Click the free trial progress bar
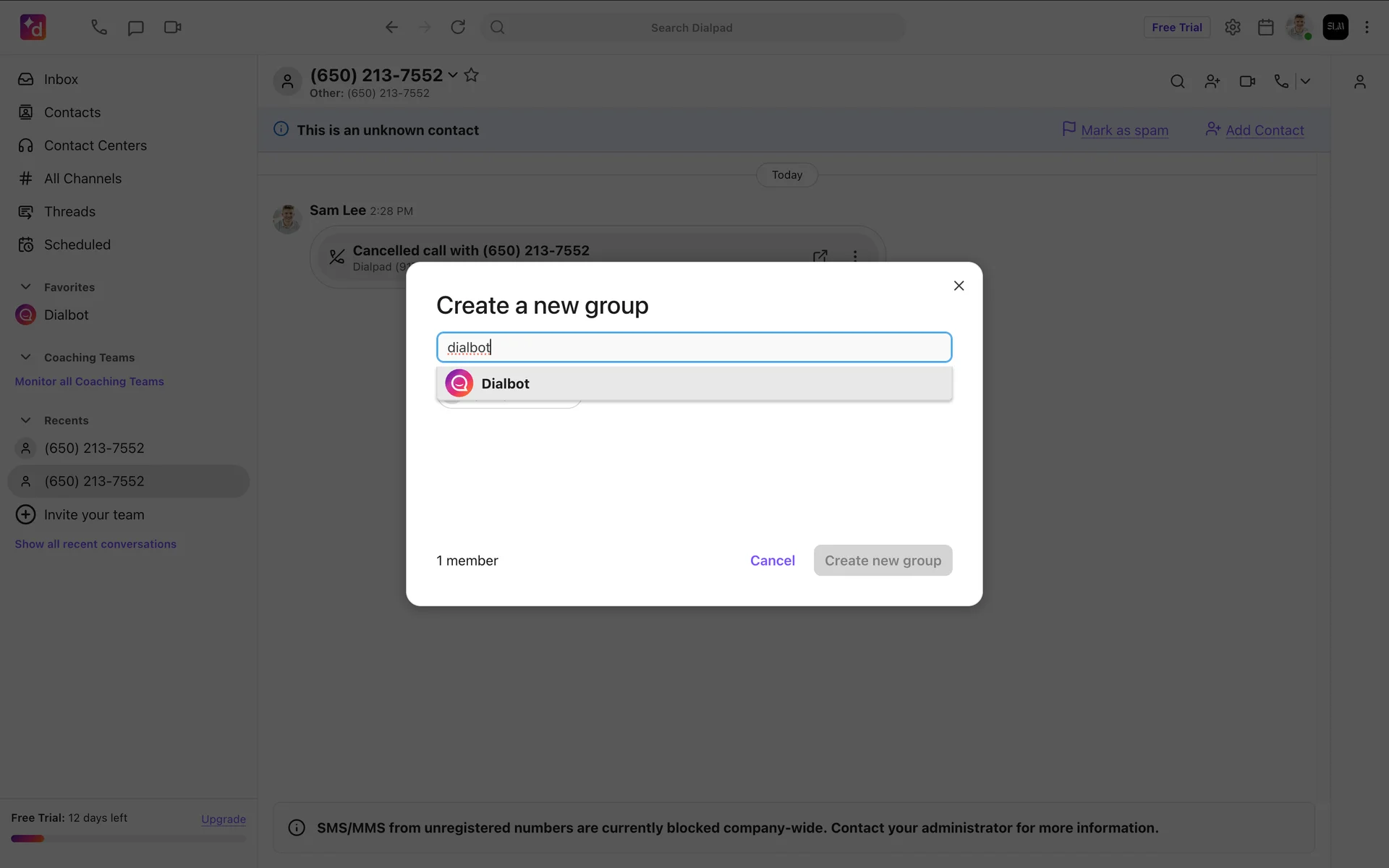This screenshot has width=1389, height=868. [128, 839]
